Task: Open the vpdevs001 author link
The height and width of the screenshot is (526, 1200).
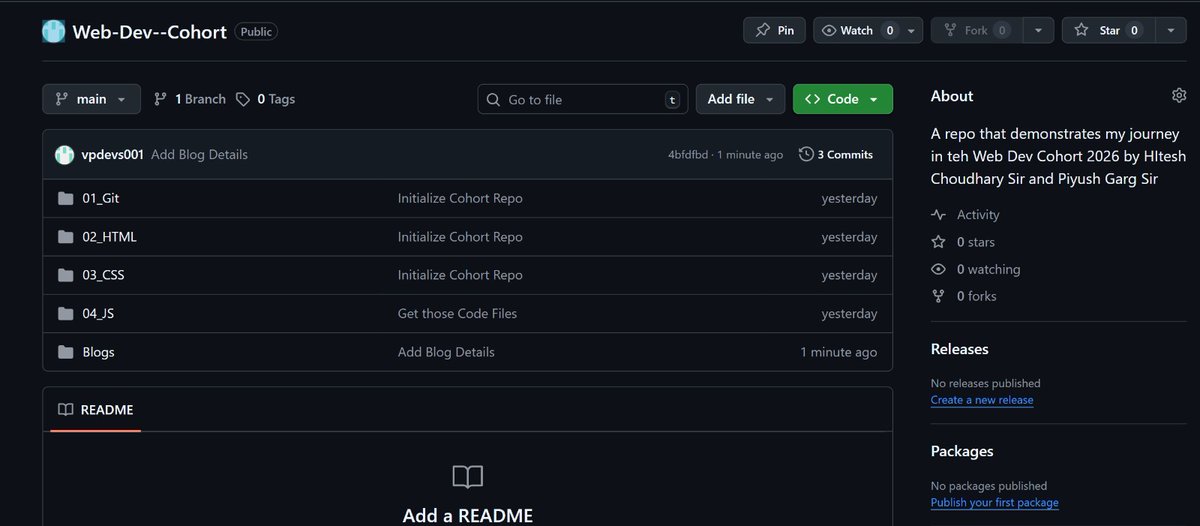Action: pos(113,155)
